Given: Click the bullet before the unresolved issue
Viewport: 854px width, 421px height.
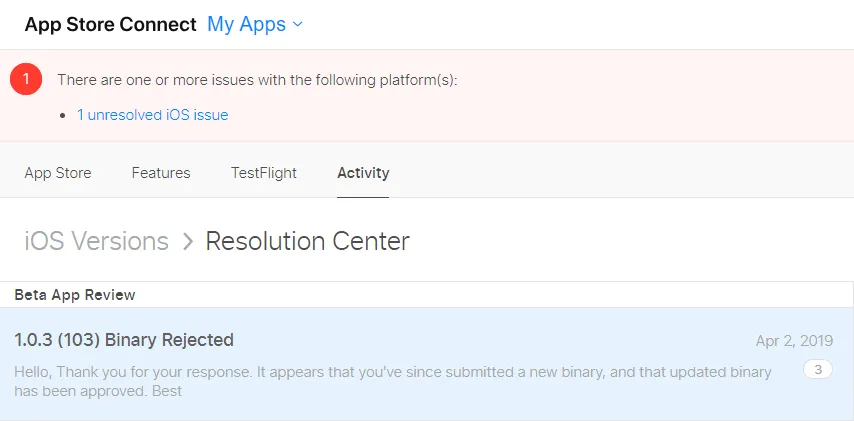Looking at the screenshot, I should (64, 116).
